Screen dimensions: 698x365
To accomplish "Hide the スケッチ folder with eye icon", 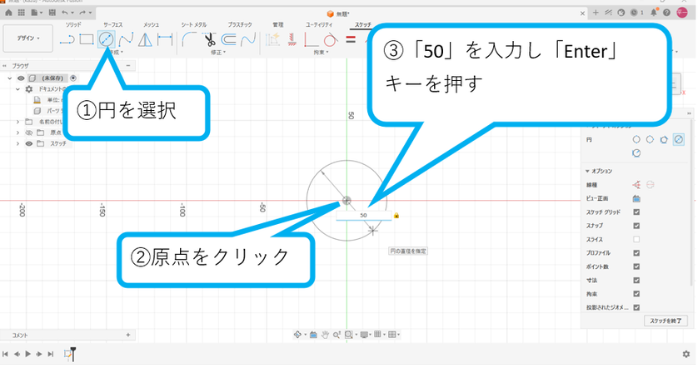I will pyautogui.click(x=29, y=144).
